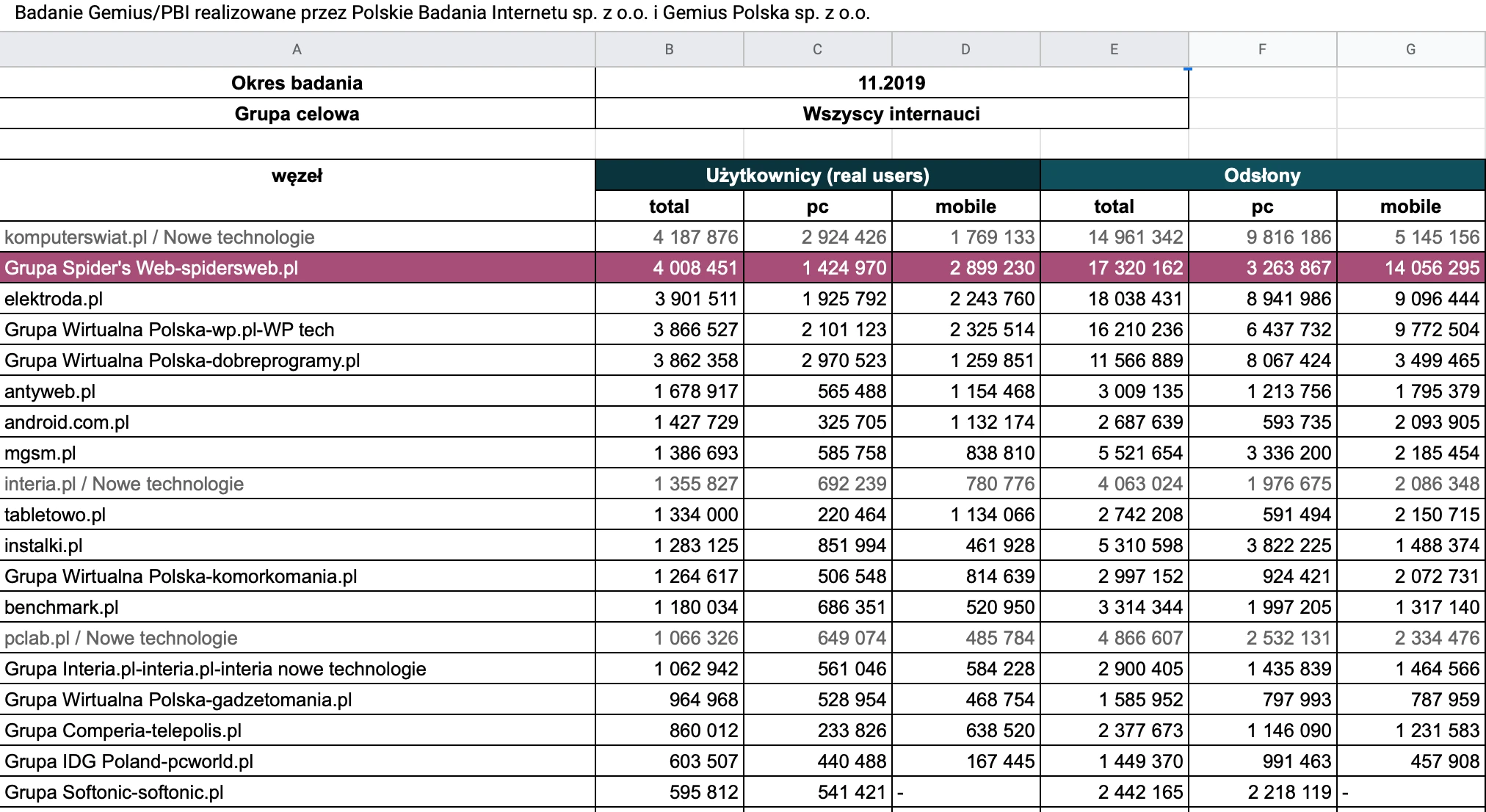Click the Okres badania cell
This screenshot has width=1486, height=812.
297,83
